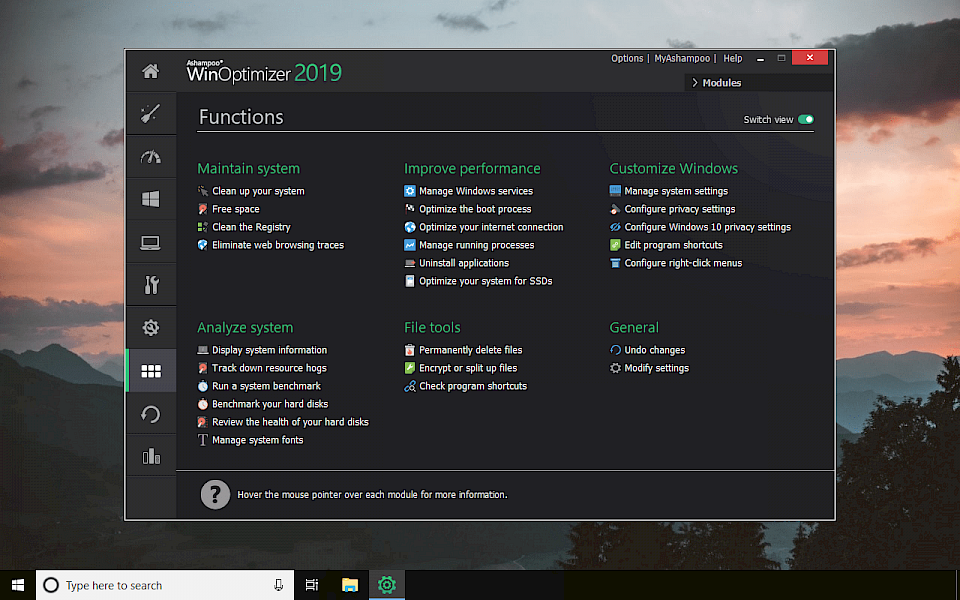Click the Optimize the boot process icon
Screen dimensions: 960x600
(410, 209)
